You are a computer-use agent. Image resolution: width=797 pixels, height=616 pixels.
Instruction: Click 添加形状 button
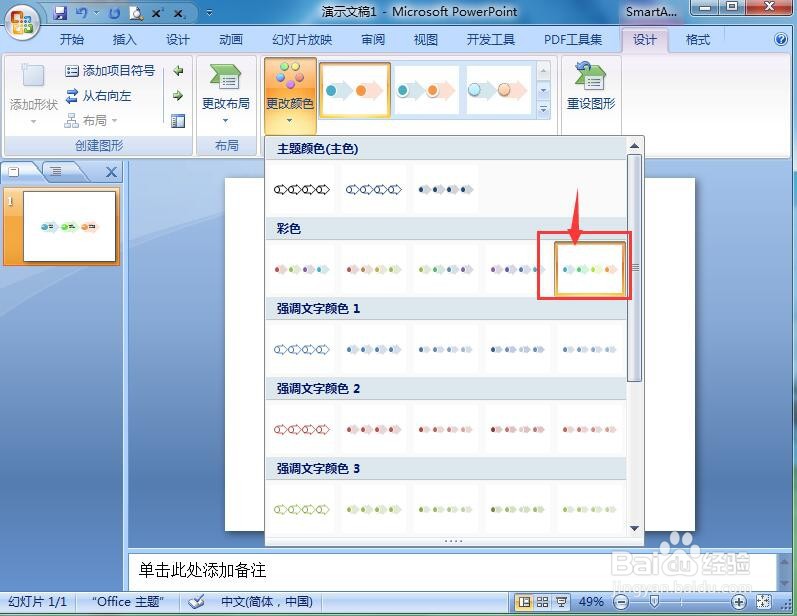34,93
